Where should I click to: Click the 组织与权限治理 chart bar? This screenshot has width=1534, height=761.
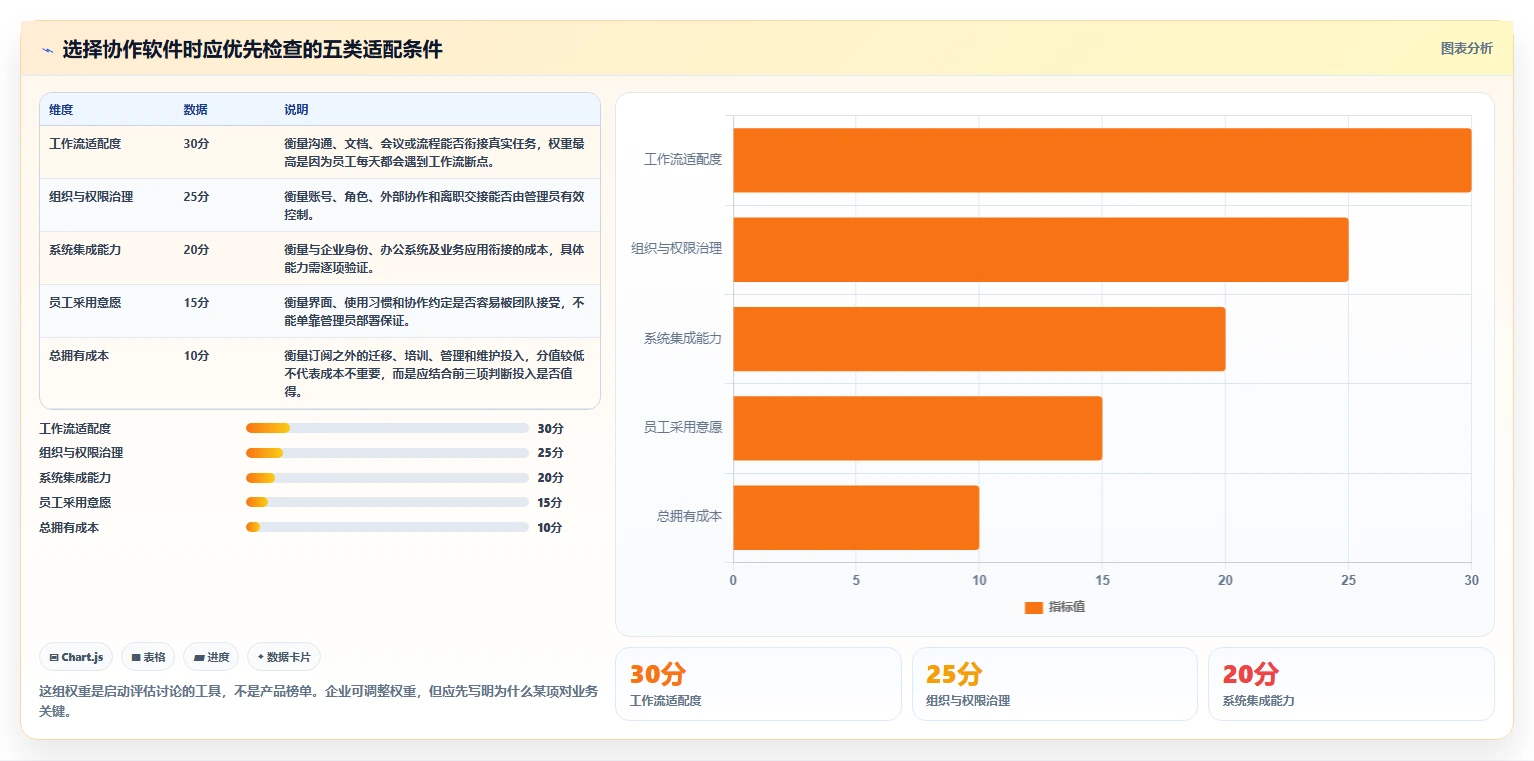[x=1041, y=249]
